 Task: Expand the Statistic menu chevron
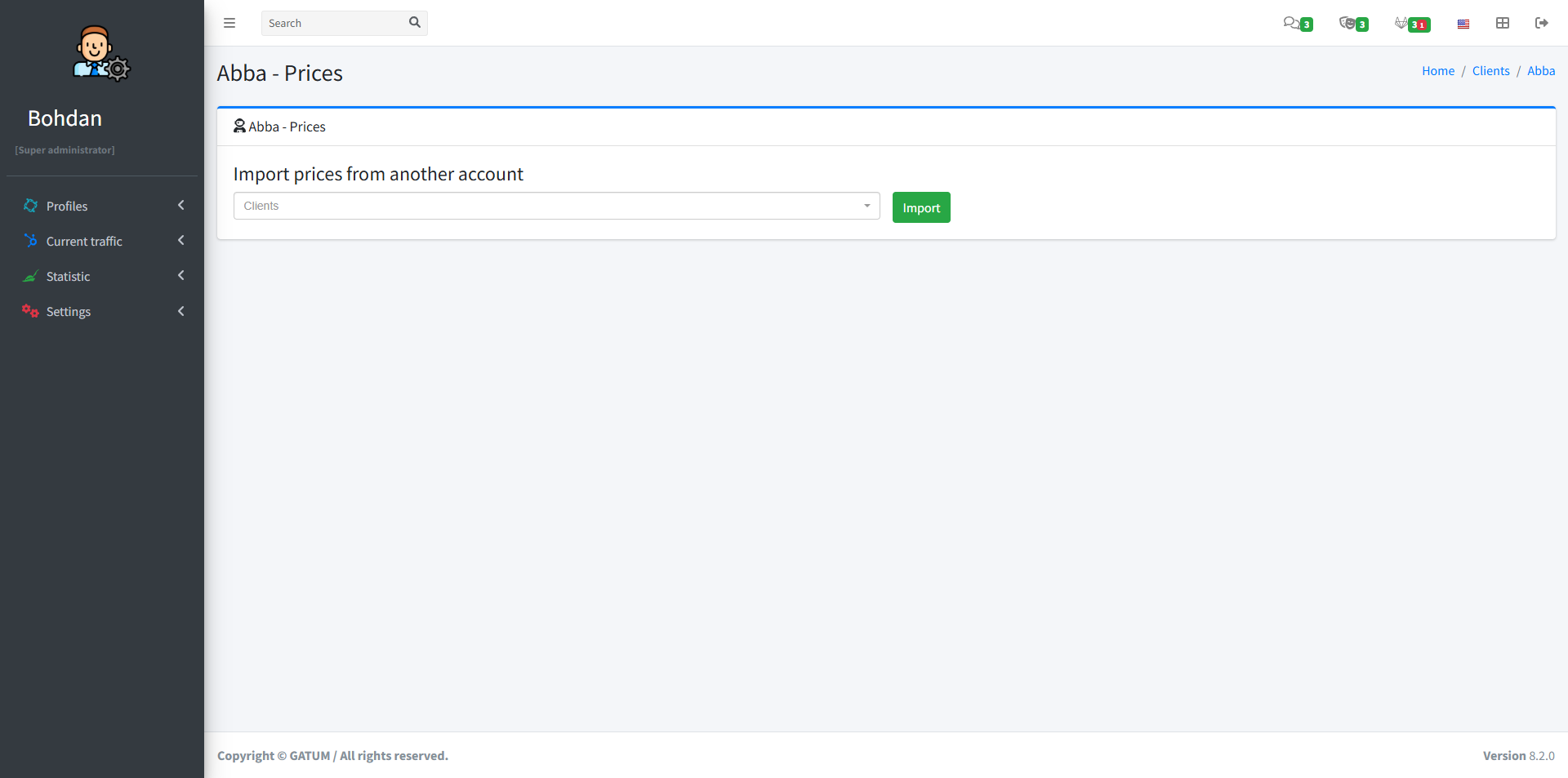tap(180, 276)
